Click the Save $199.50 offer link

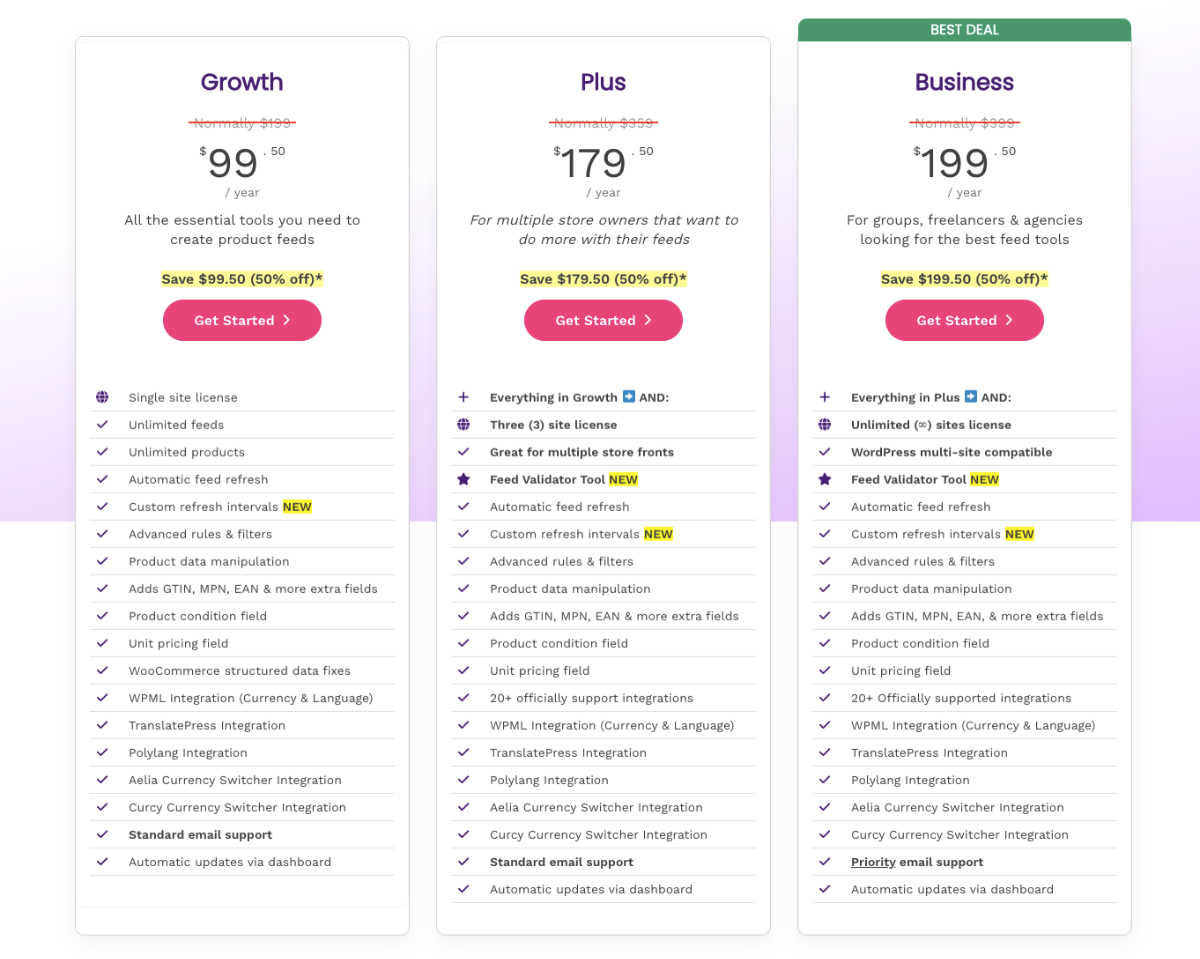pos(963,279)
